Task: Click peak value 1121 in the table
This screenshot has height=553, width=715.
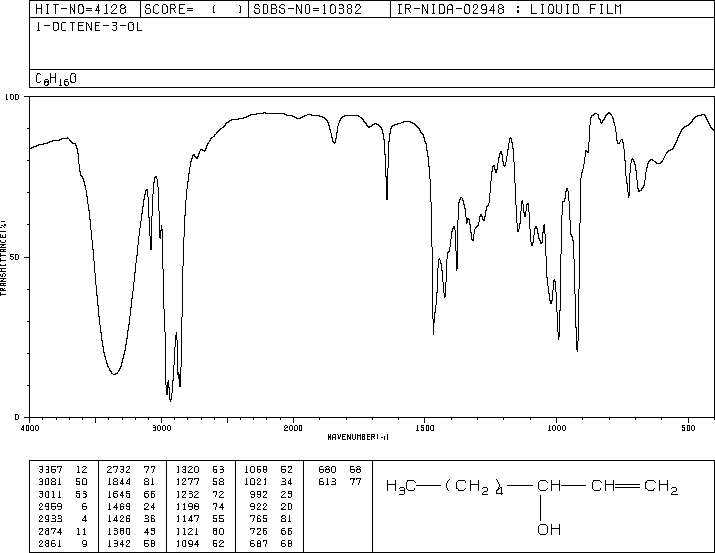Action: (187, 532)
